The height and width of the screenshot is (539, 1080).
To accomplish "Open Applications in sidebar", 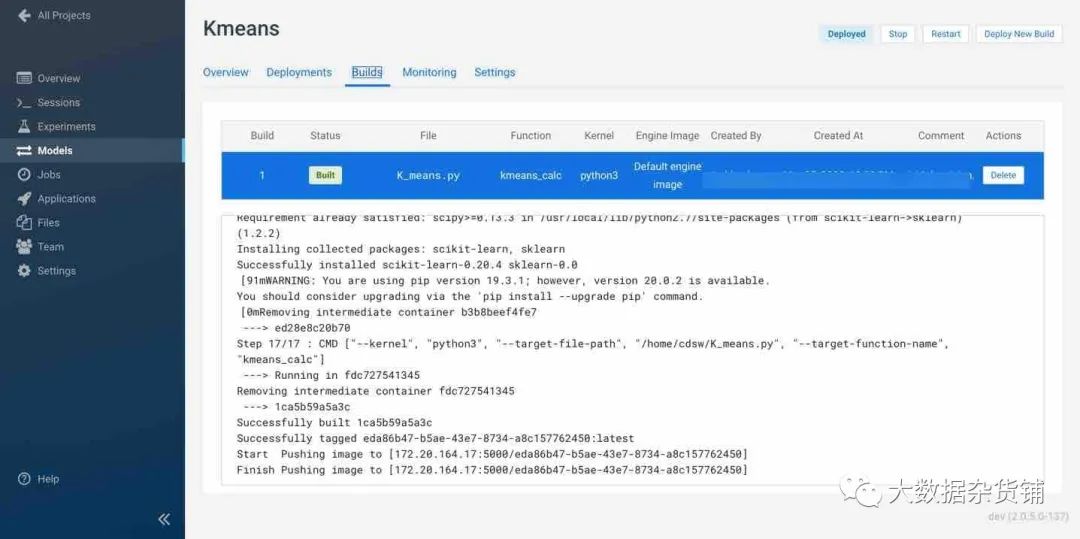I will 66,199.
